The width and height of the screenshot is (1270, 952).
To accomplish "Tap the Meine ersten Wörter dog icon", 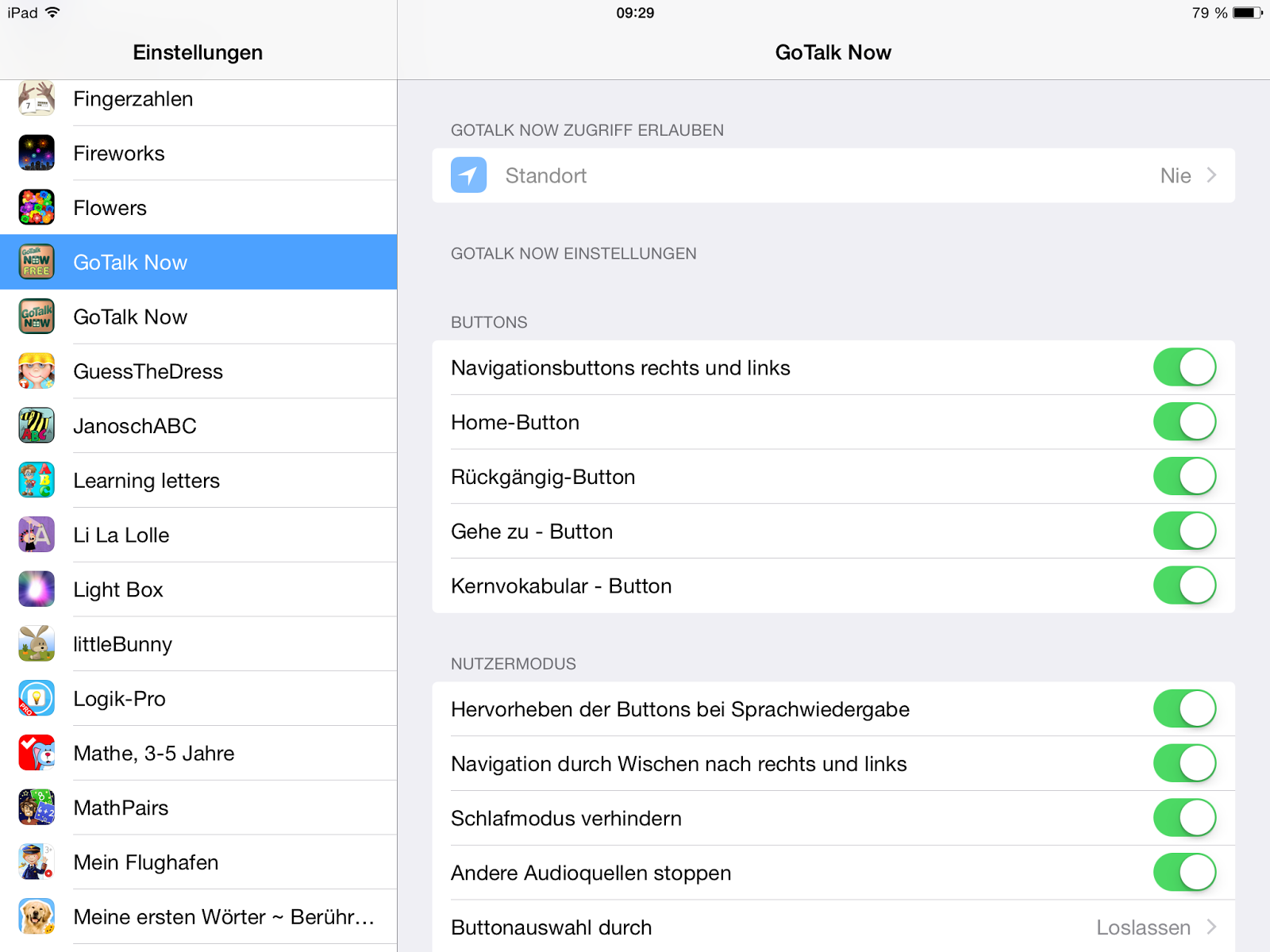I will pos(37,917).
